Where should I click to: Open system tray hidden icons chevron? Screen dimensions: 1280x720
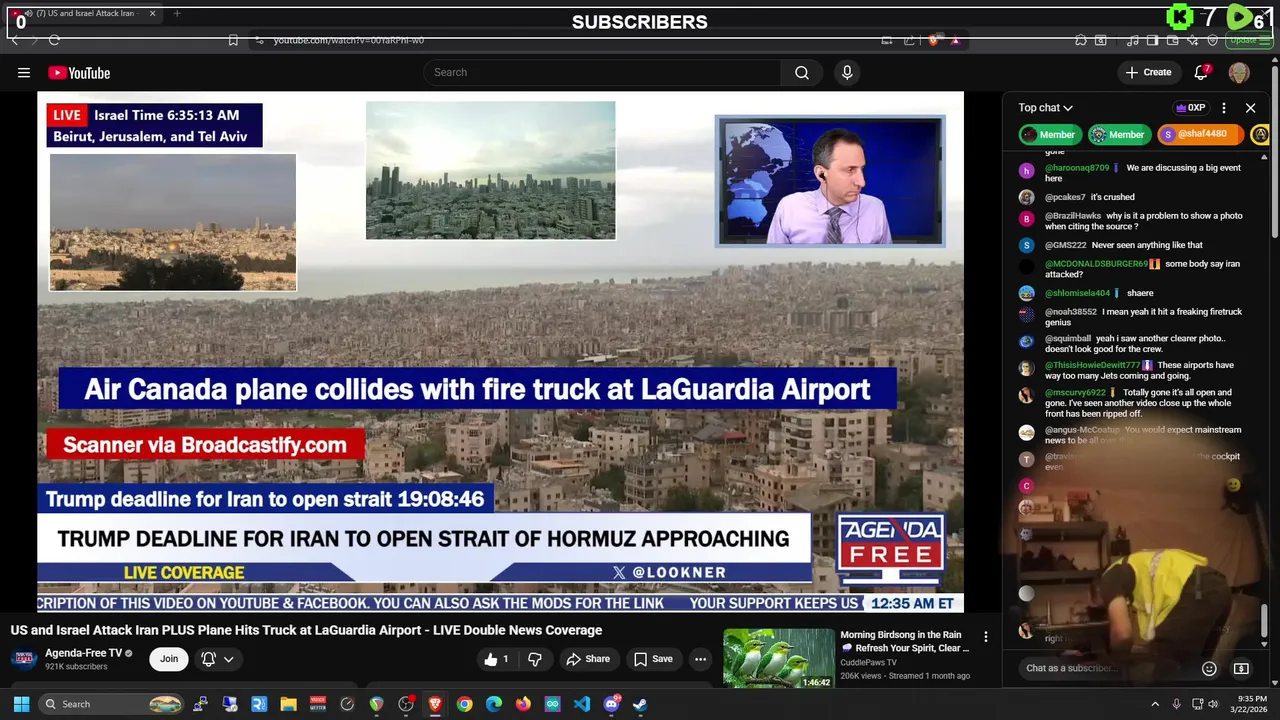coord(1154,704)
